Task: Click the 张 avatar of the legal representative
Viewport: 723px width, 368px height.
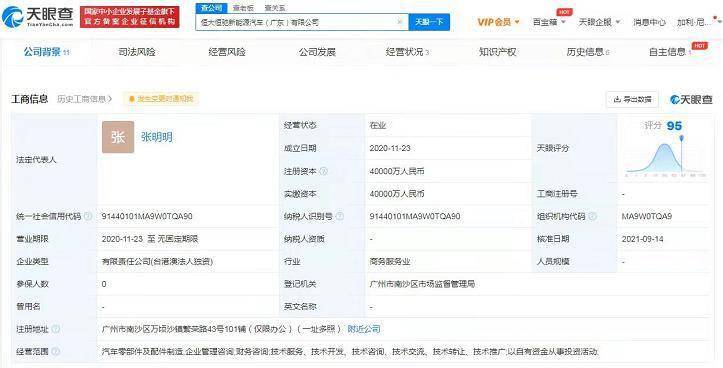Action: point(118,137)
